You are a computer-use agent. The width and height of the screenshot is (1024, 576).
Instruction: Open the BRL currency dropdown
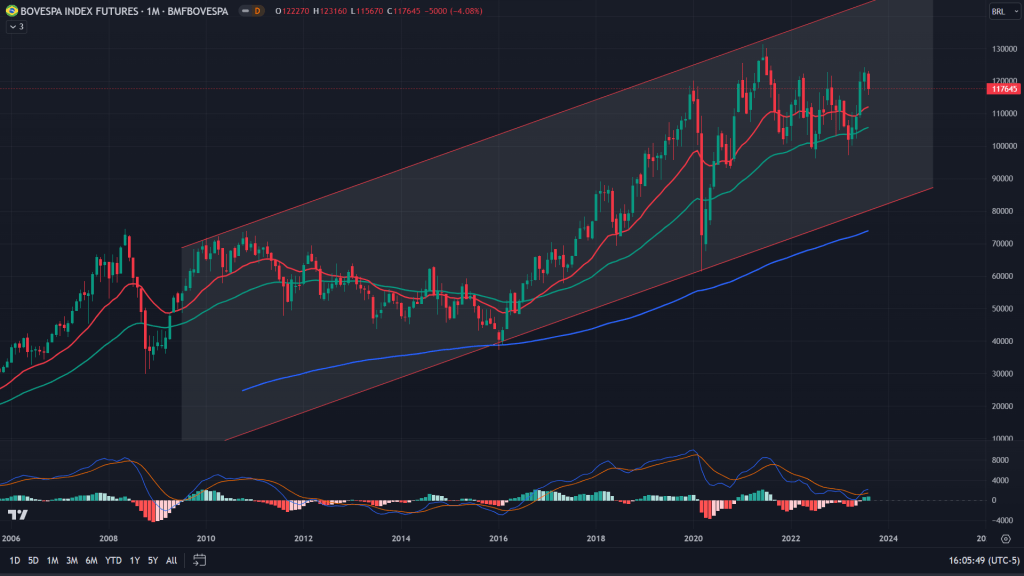tap(998, 11)
